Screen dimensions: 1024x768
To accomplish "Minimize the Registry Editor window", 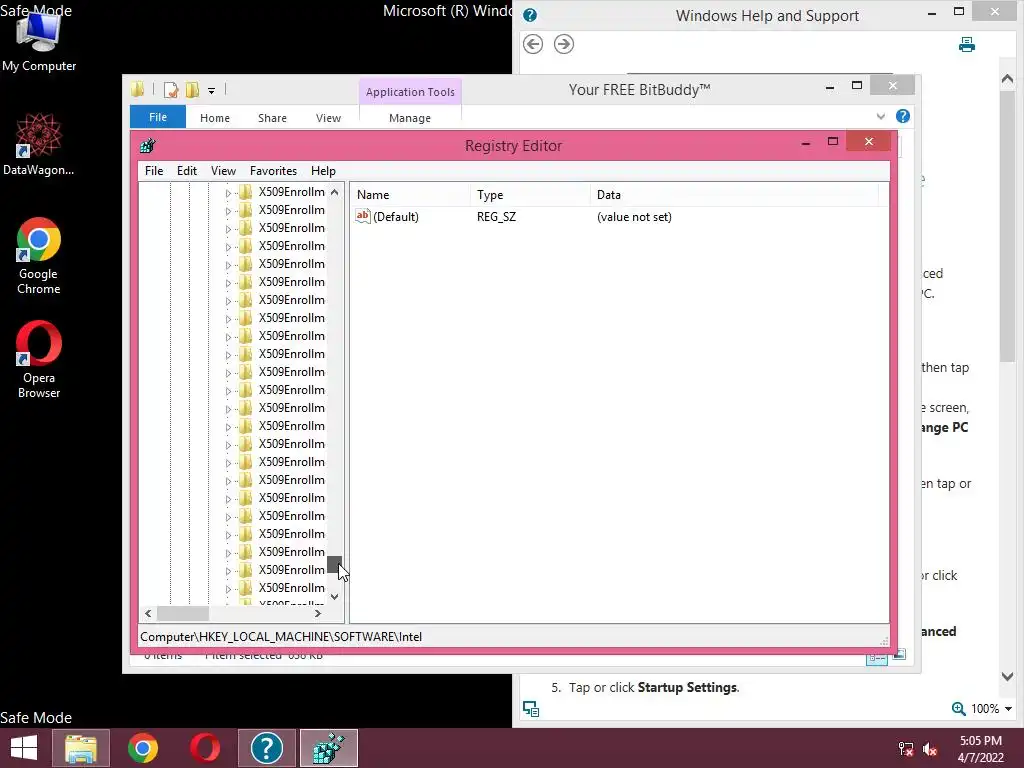I will (806, 142).
